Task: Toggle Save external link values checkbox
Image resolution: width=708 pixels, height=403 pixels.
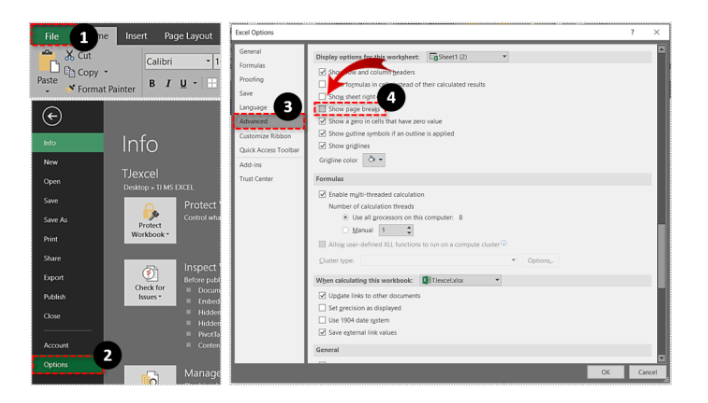Action: pyautogui.click(x=322, y=332)
